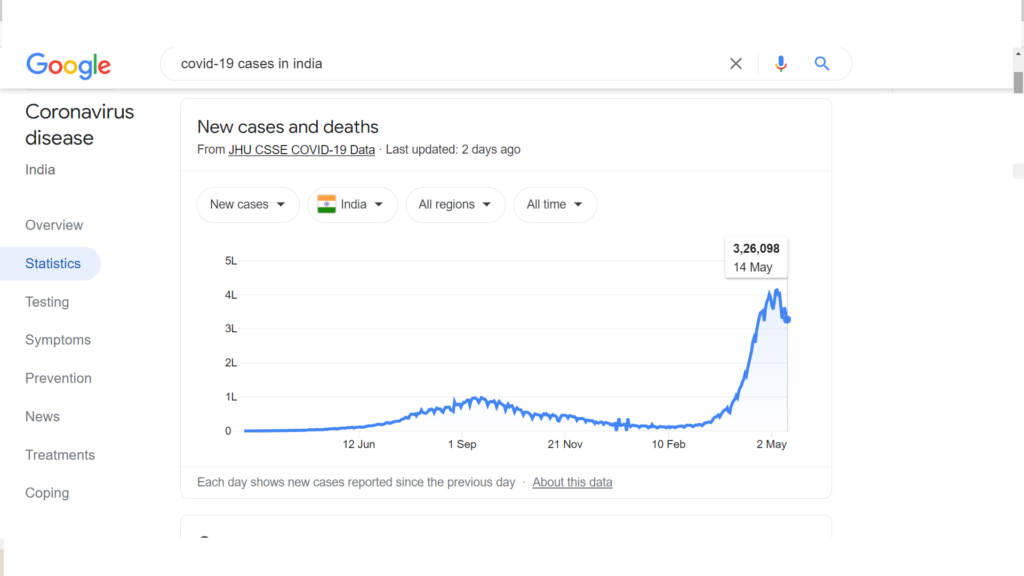Image resolution: width=1024 pixels, height=576 pixels.
Task: Click the 14 May data point on chart
Action: click(787, 319)
